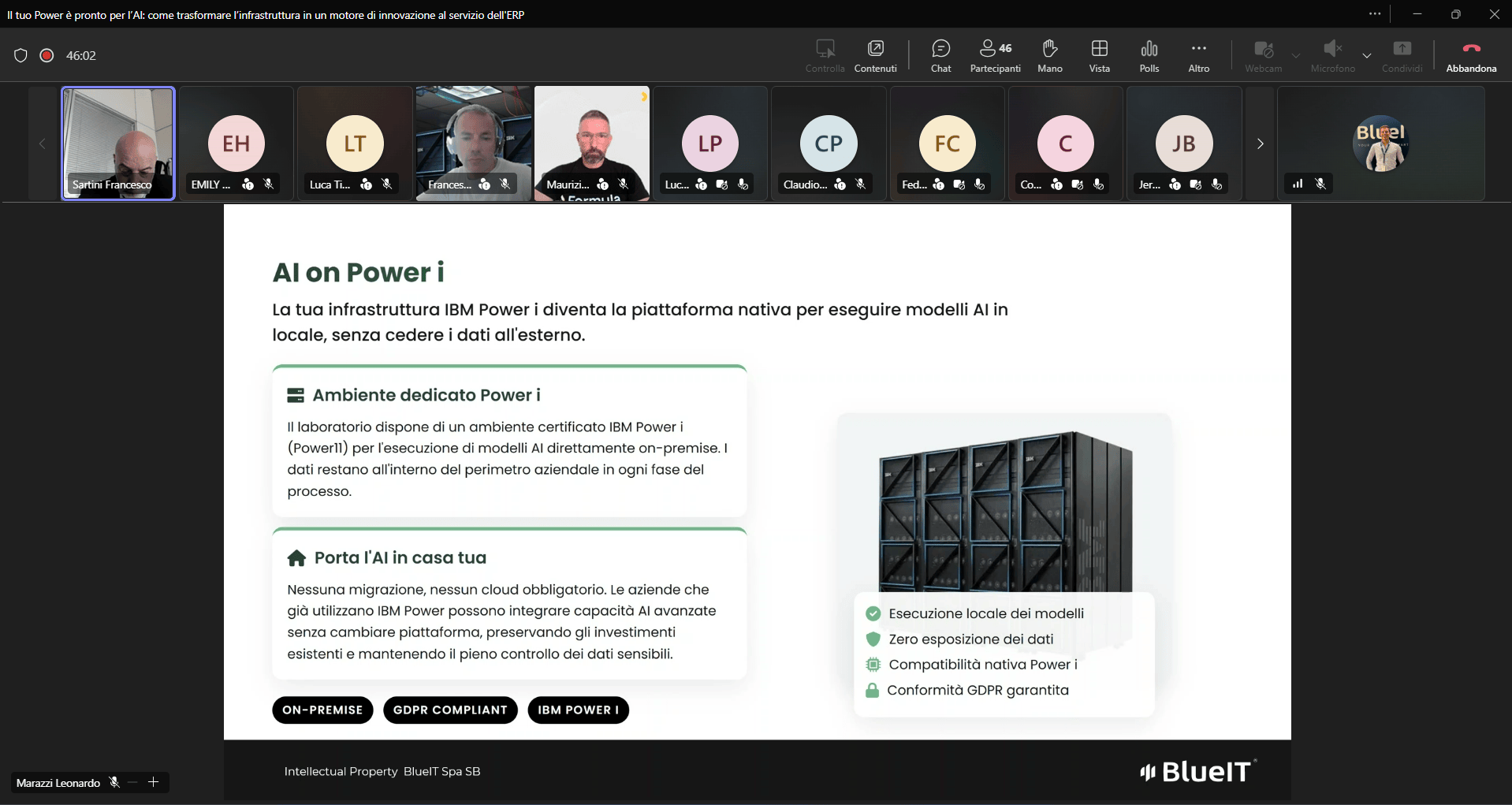Select the LP avatar tile
Viewport: 1512px width, 805px height.
coord(710,143)
